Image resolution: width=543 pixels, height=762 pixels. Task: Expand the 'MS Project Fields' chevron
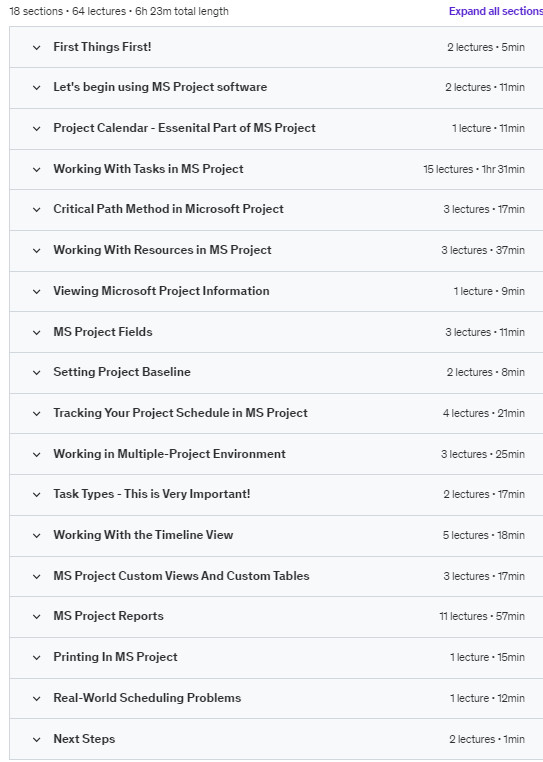[36, 333]
